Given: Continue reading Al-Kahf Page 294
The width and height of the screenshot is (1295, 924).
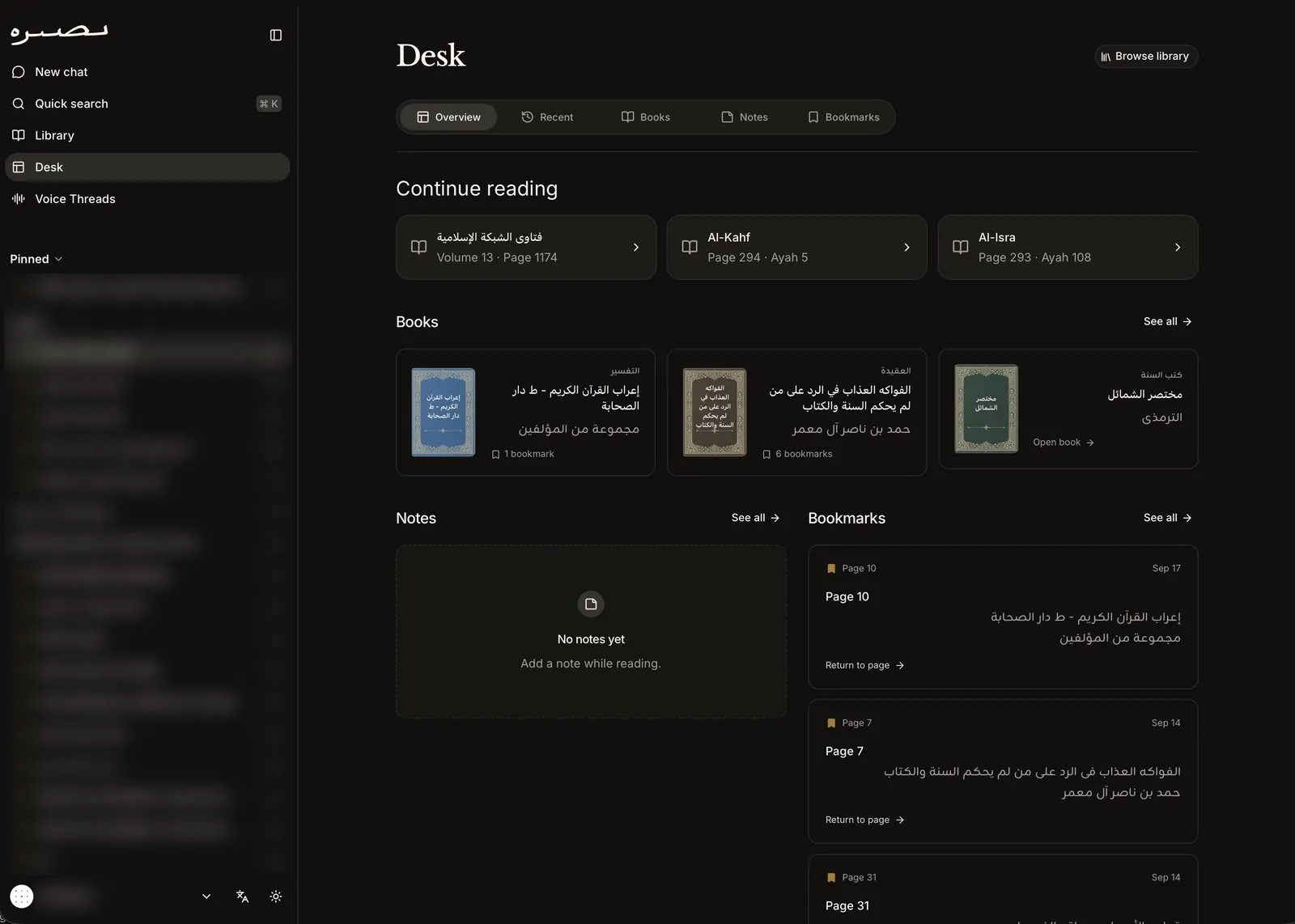Looking at the screenshot, I should click(796, 248).
